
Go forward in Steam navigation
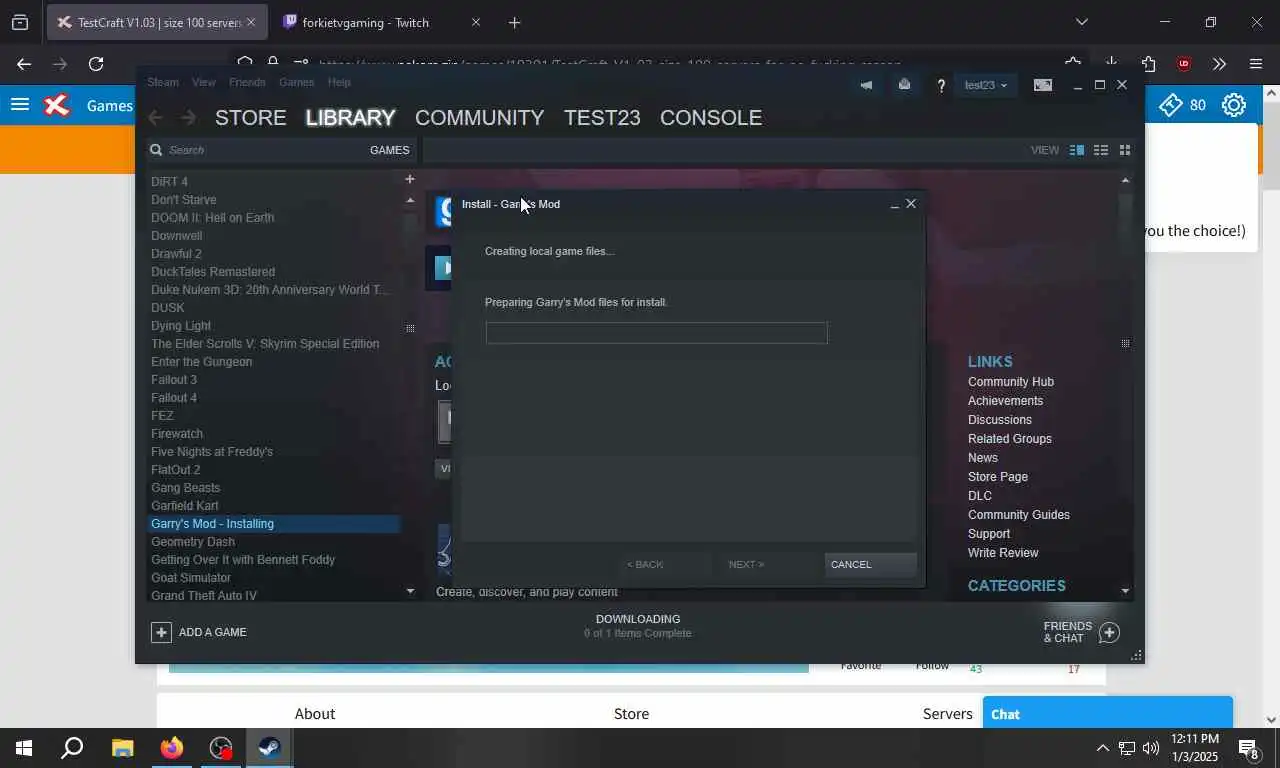click(188, 118)
